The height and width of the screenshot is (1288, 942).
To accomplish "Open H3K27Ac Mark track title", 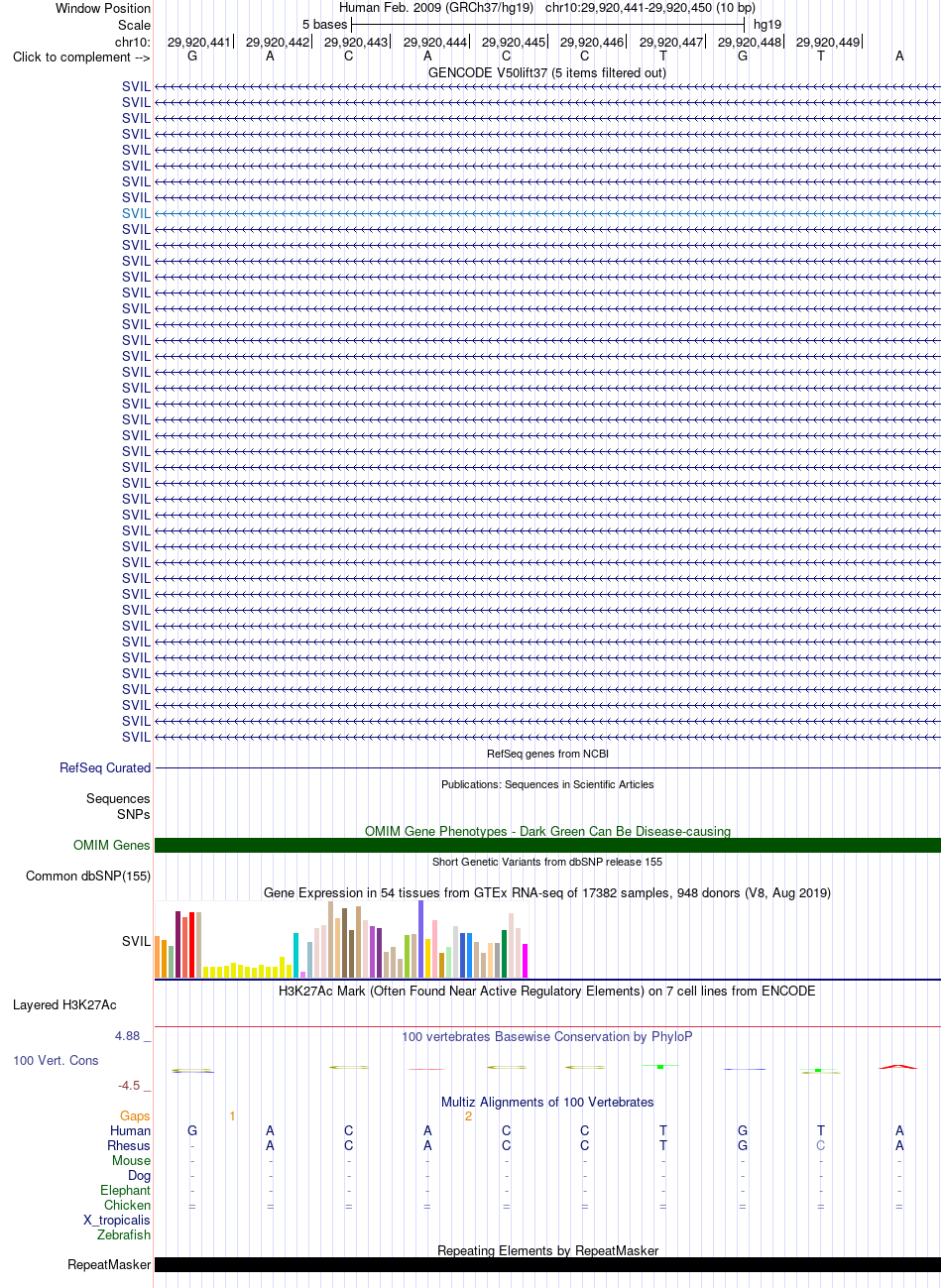I will pyautogui.click(x=547, y=991).
